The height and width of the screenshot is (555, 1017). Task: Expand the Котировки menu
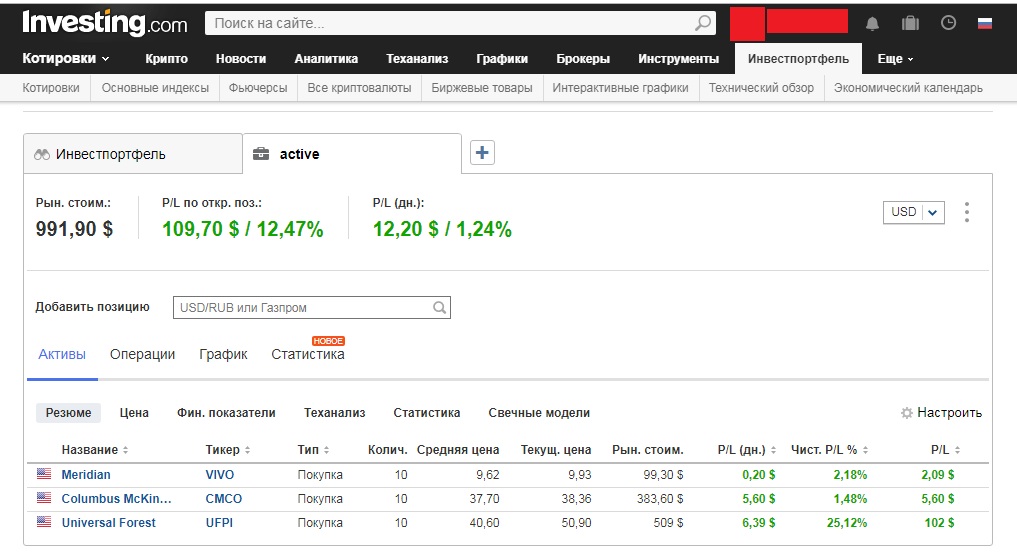pyautogui.click(x=66, y=59)
